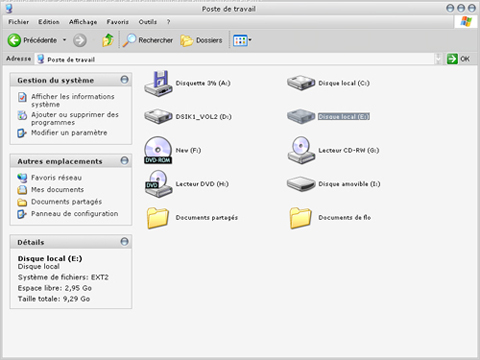
Task: Click the grey forward navigation arrow
Action: (80, 40)
